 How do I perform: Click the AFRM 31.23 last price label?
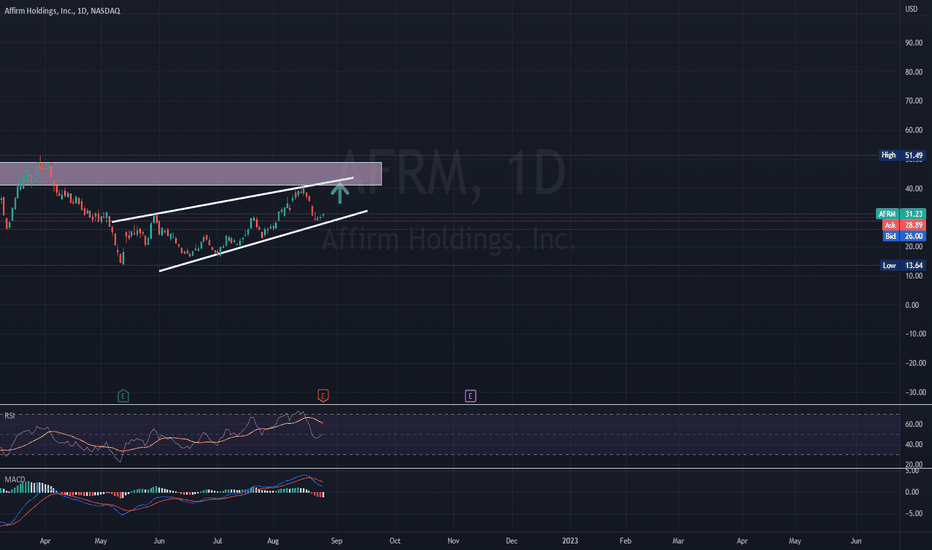(900, 214)
